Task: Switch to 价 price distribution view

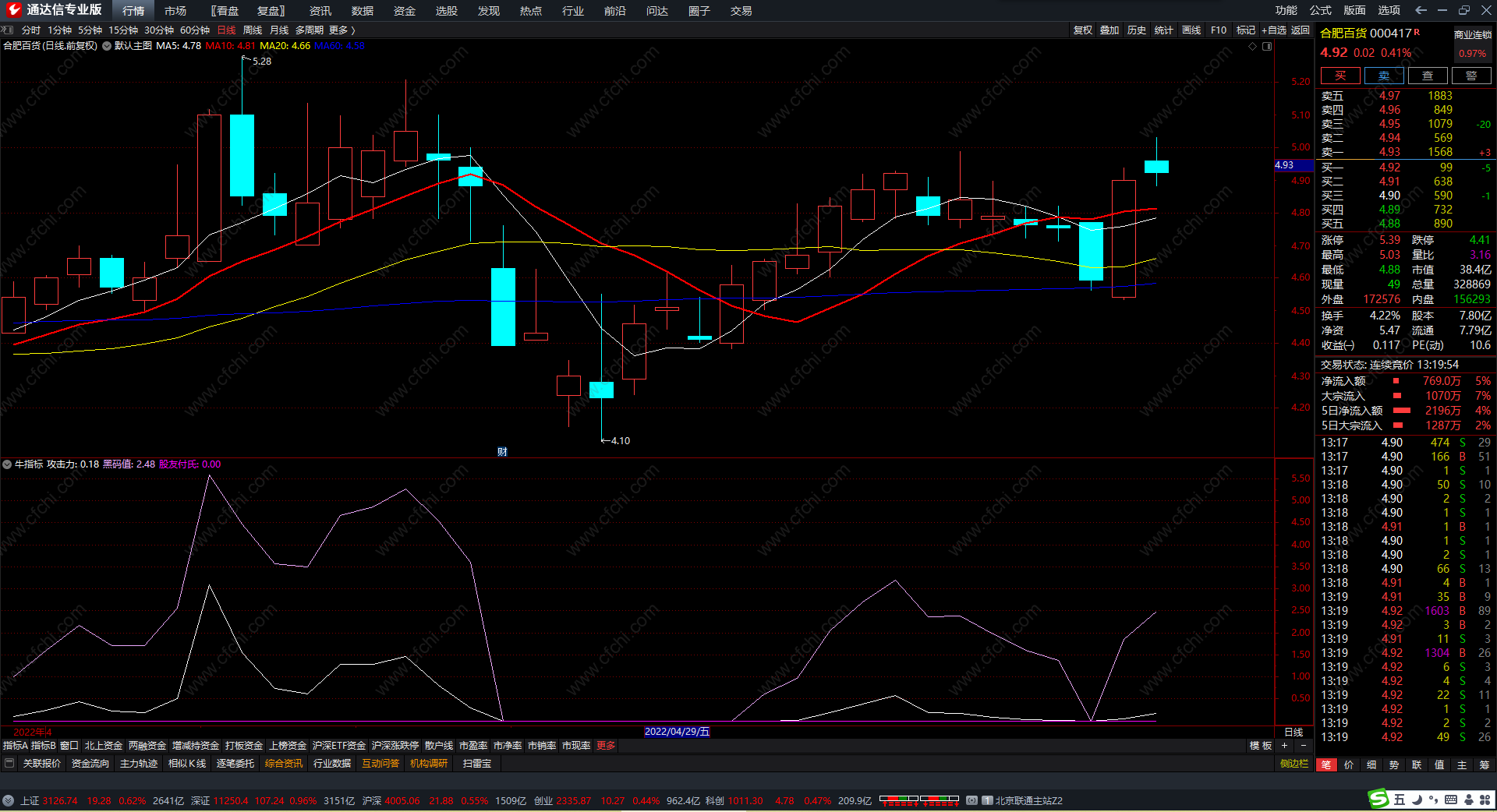Action: point(1349,764)
